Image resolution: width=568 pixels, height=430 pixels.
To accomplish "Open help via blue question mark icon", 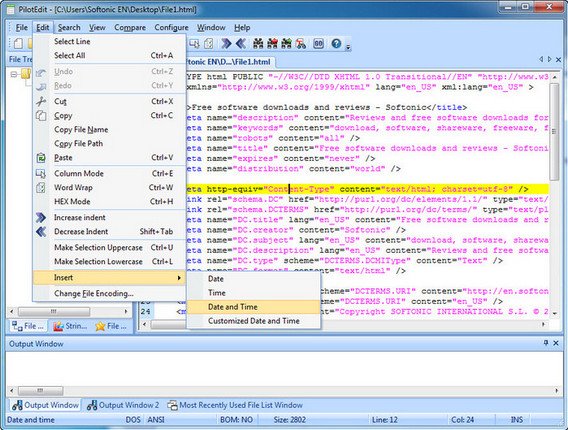I will point(336,44).
